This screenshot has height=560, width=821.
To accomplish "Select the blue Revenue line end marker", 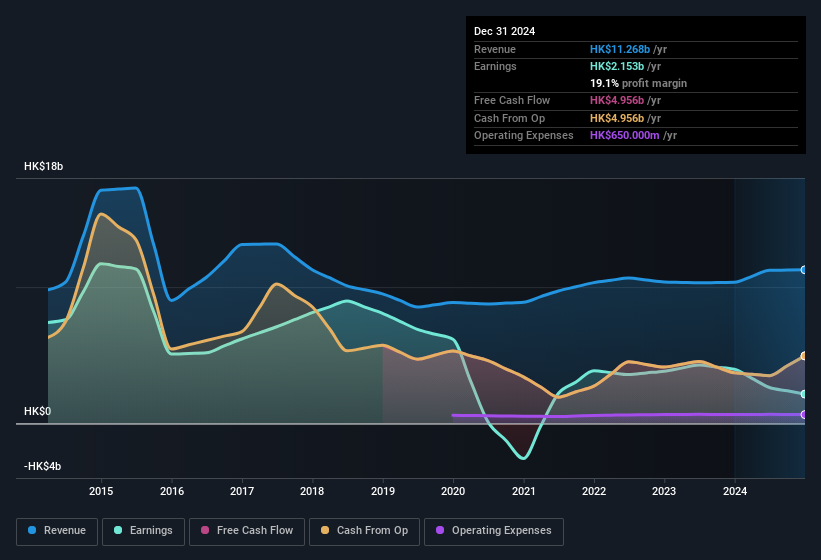I will 804,270.
